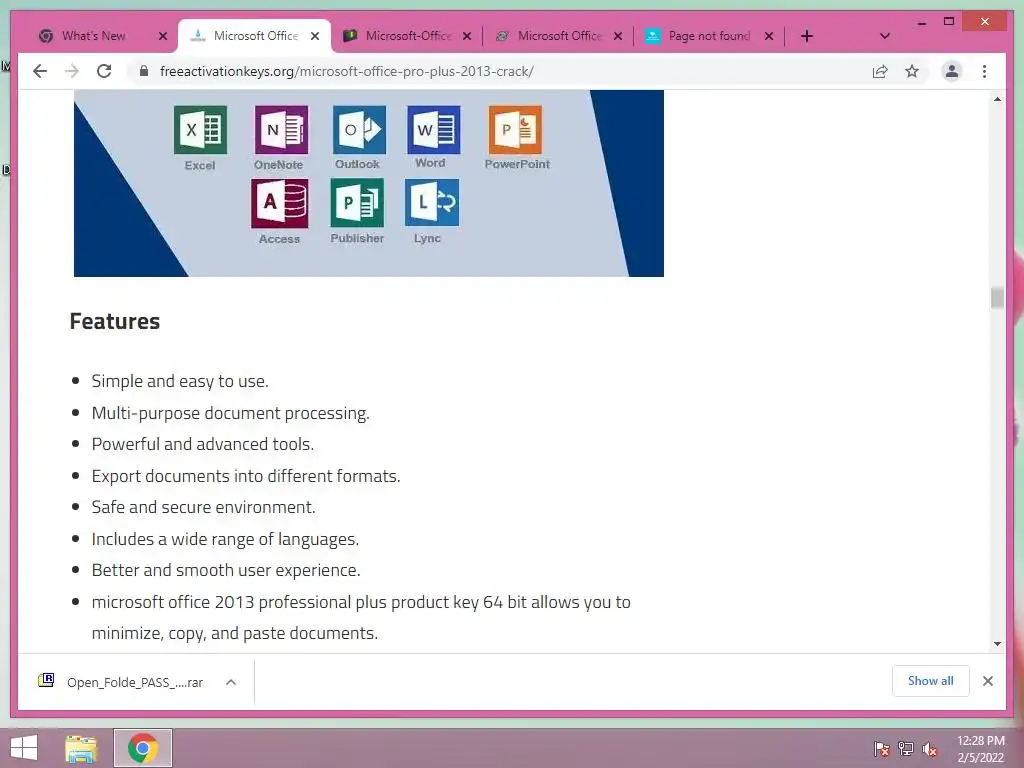Viewport: 1024px width, 768px height.
Task: Click the Features heading
Action: click(115, 321)
